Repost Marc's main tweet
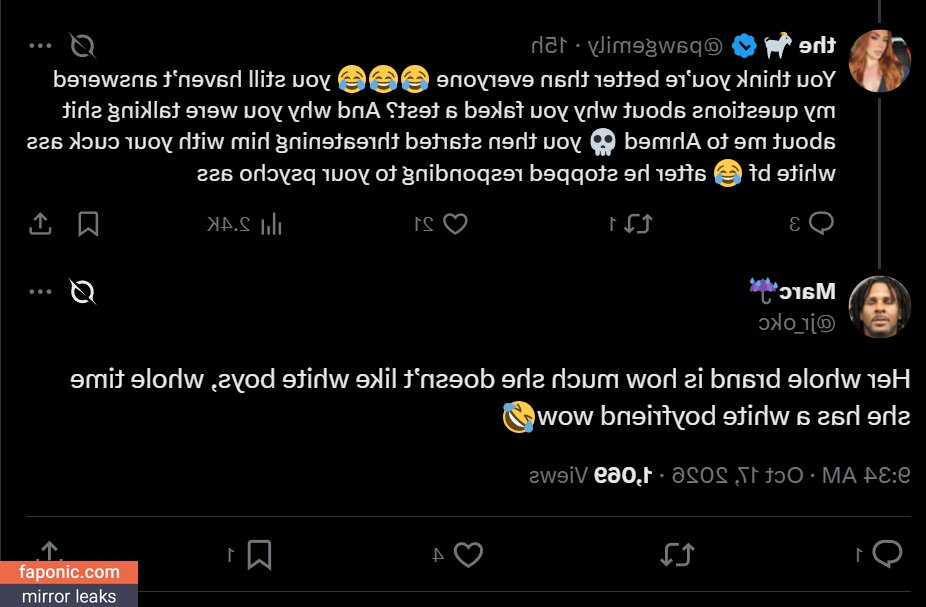The width and height of the screenshot is (926, 607). pos(677,554)
